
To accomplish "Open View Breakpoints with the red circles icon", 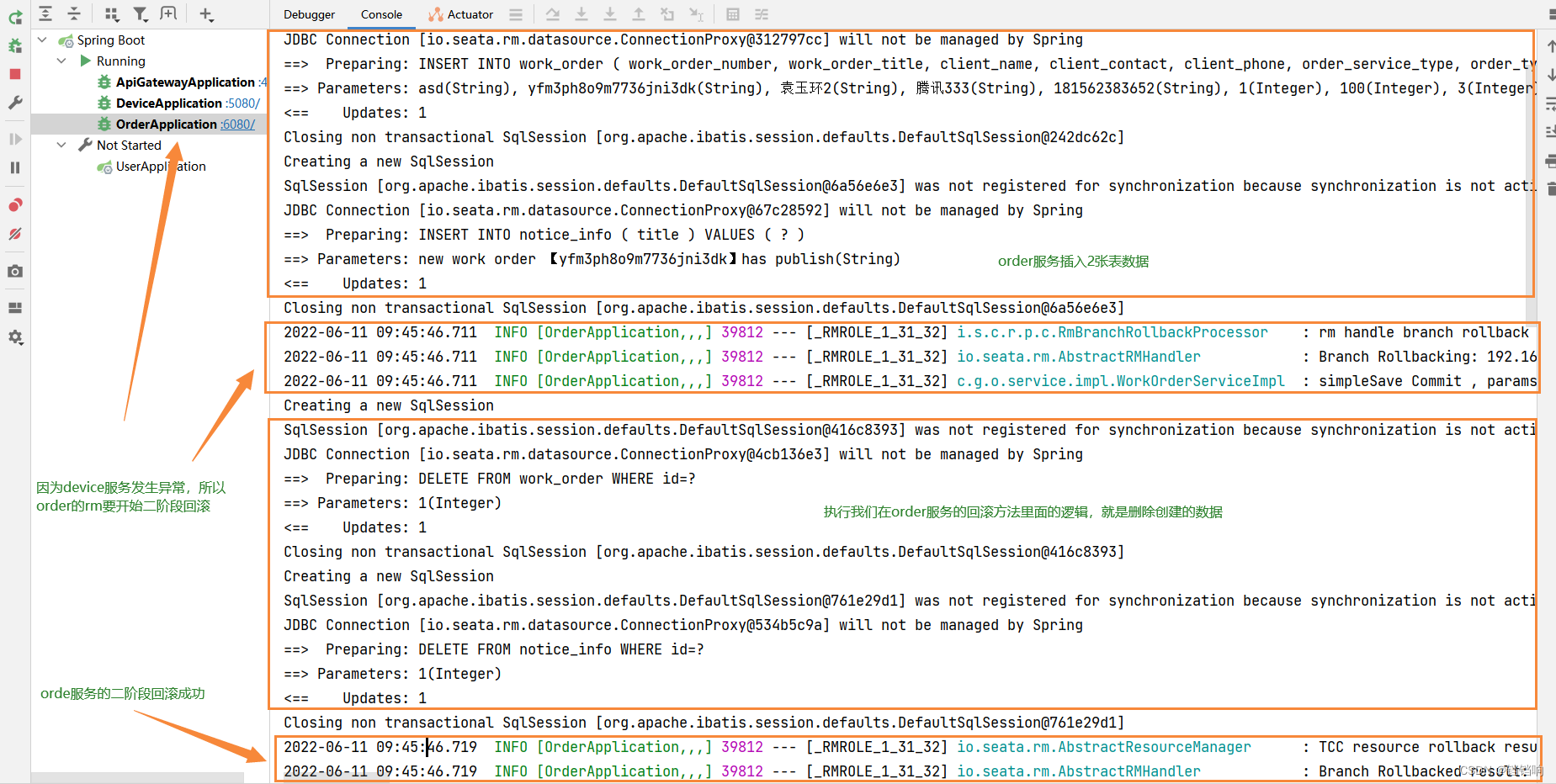I will tap(15, 205).
